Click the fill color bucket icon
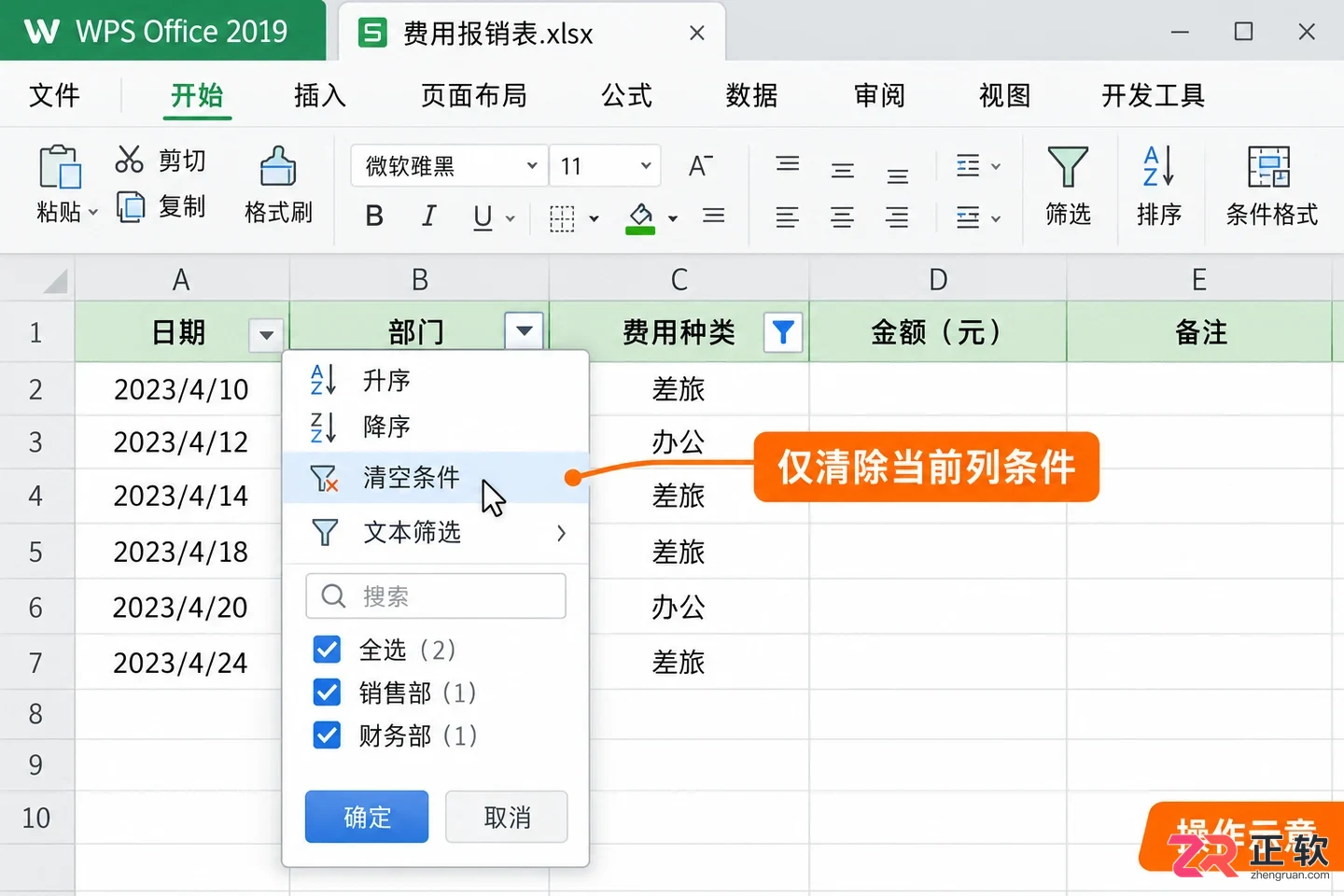The width and height of the screenshot is (1344, 896). coord(640,218)
